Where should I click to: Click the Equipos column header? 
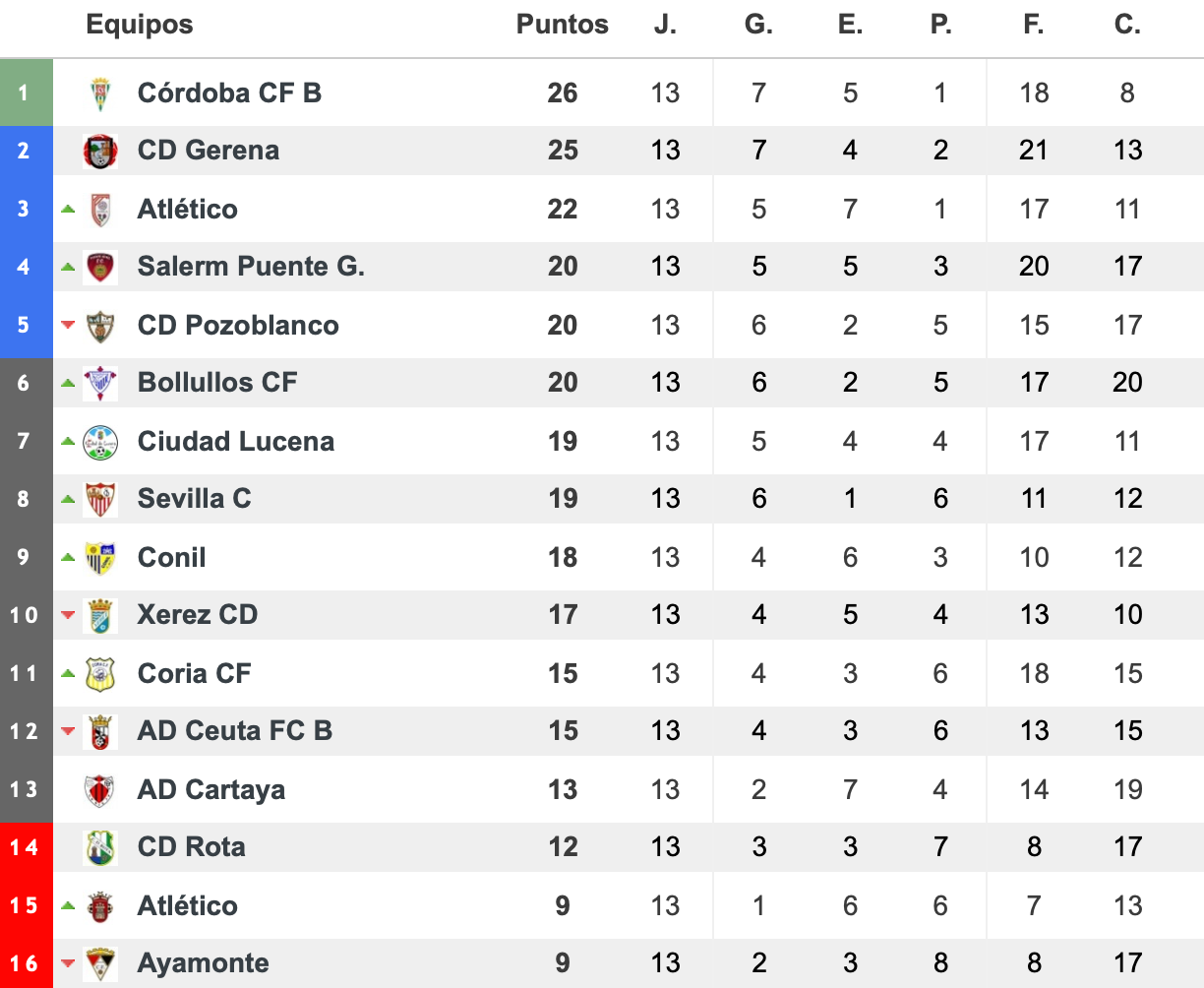(x=140, y=25)
